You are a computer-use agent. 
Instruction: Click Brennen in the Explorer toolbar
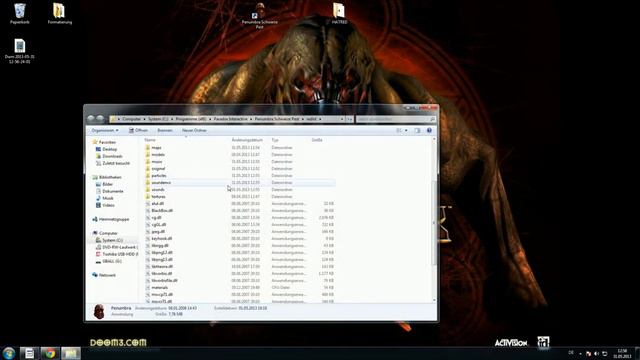165,130
